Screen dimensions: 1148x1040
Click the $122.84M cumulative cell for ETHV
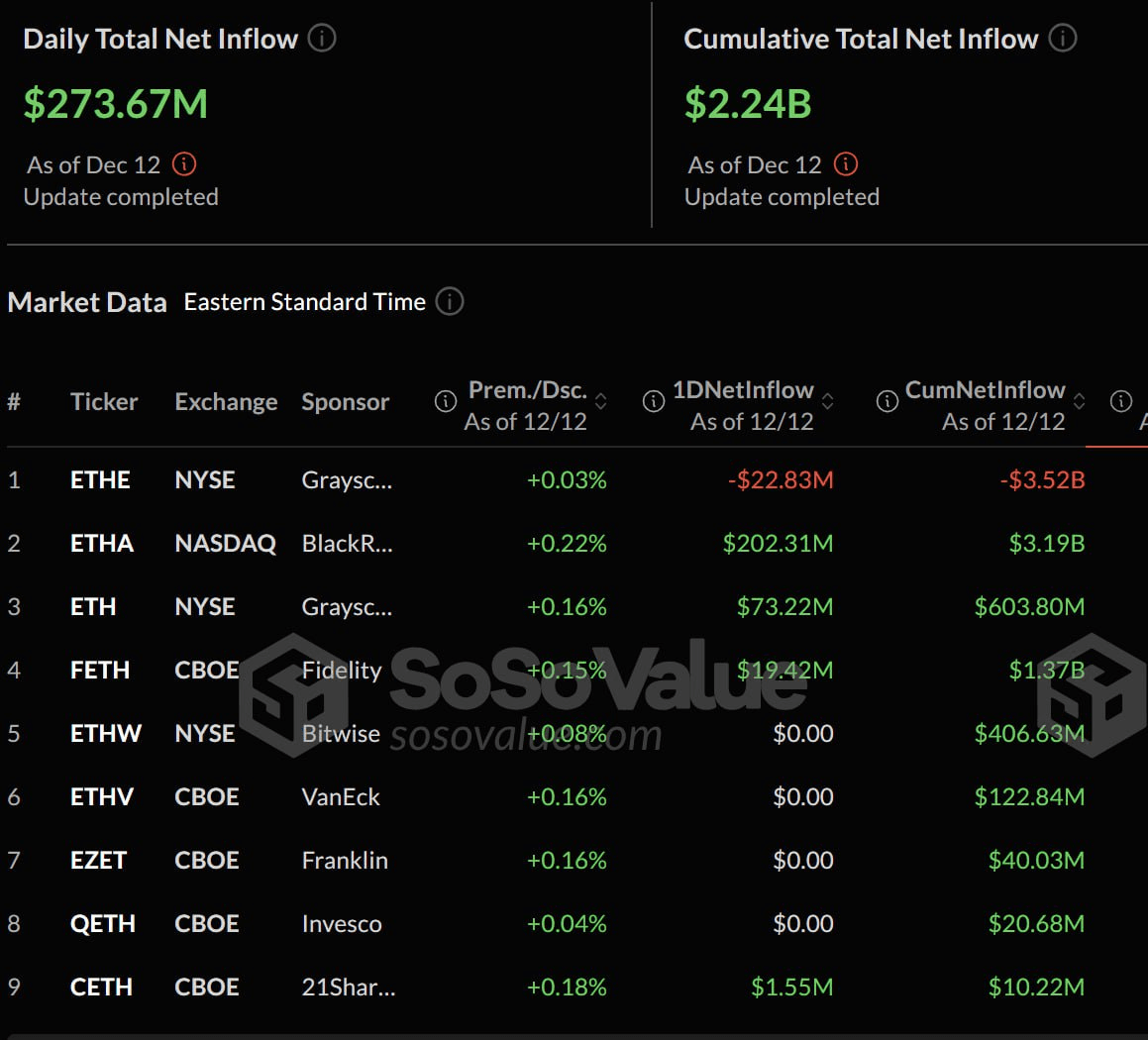pyautogui.click(x=1029, y=797)
